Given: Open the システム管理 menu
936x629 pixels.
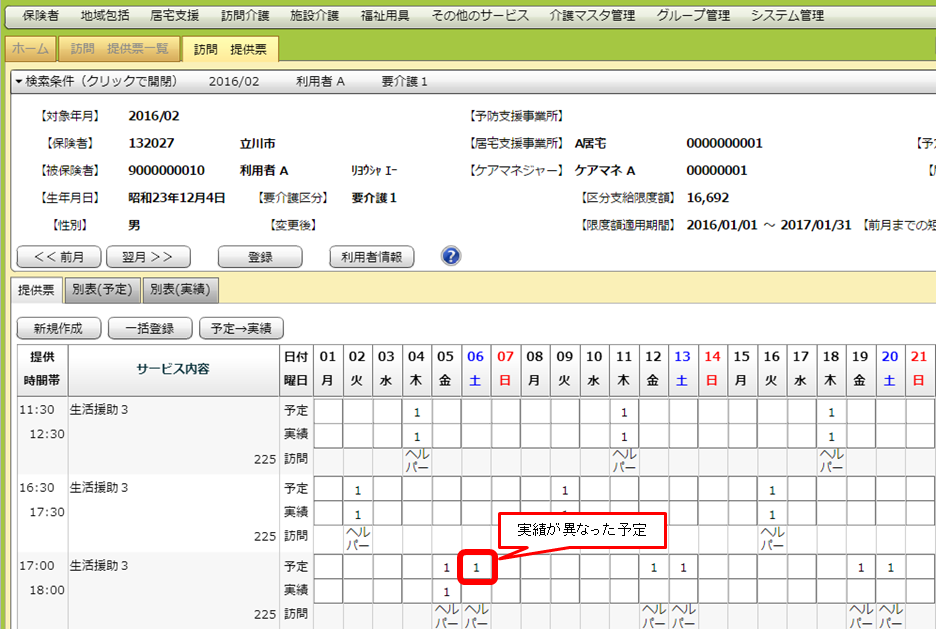Looking at the screenshot, I should coord(787,15).
